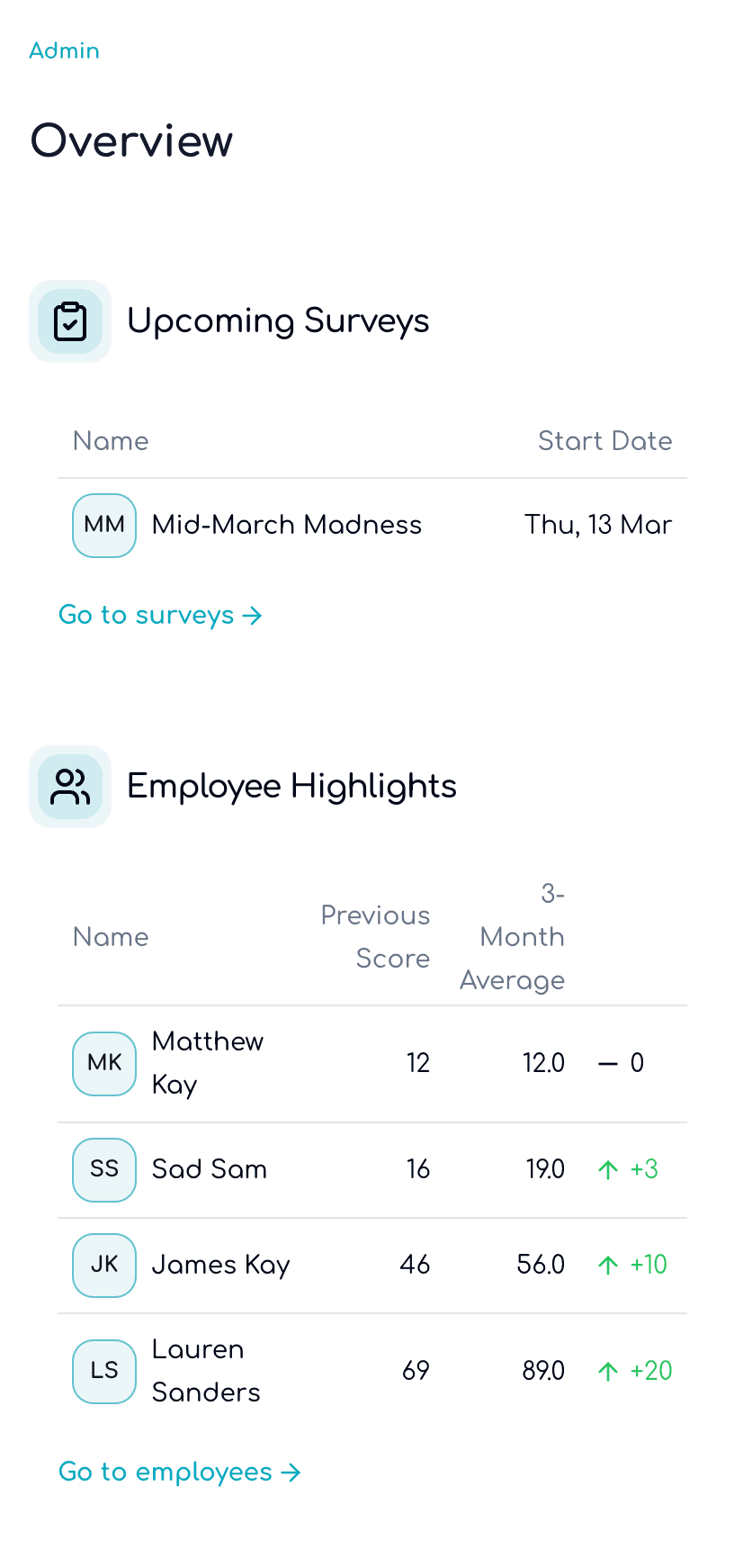The height and width of the screenshot is (1568, 743).
Task: Click the green up arrow beside +20
Action: coord(608,1372)
